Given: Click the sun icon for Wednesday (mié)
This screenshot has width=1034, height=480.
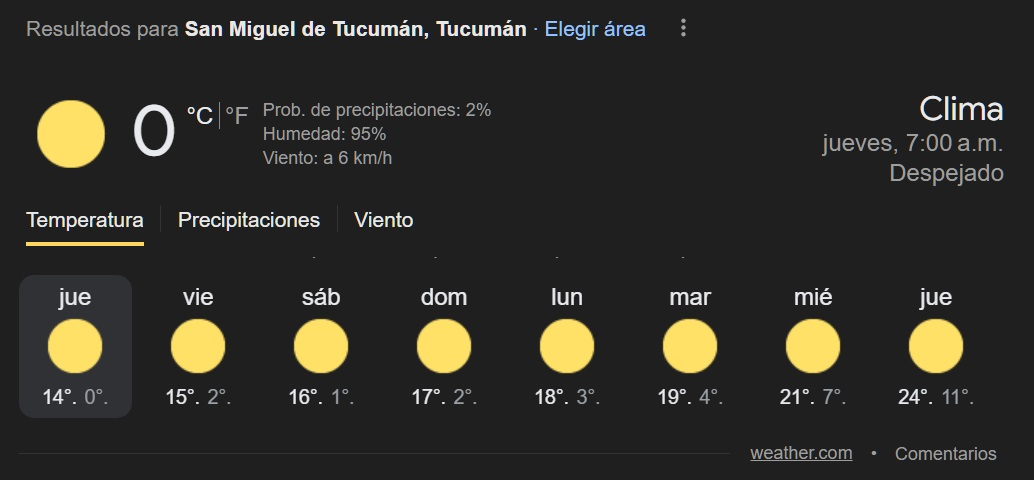Looking at the screenshot, I should (813, 347).
